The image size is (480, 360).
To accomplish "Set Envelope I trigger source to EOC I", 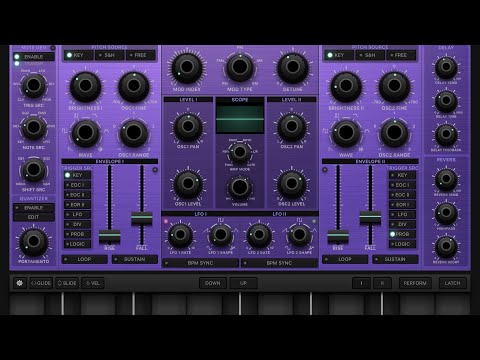I will click(x=77, y=185).
